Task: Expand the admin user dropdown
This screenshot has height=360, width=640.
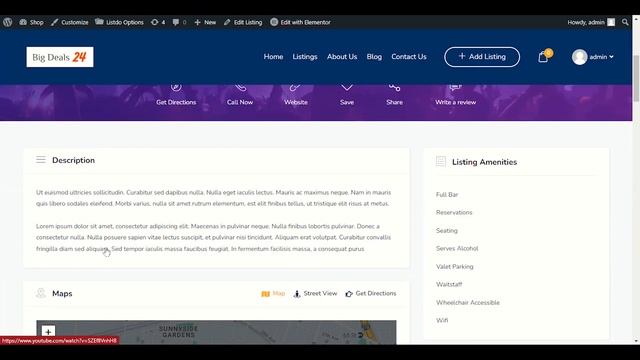Action: click(601, 57)
